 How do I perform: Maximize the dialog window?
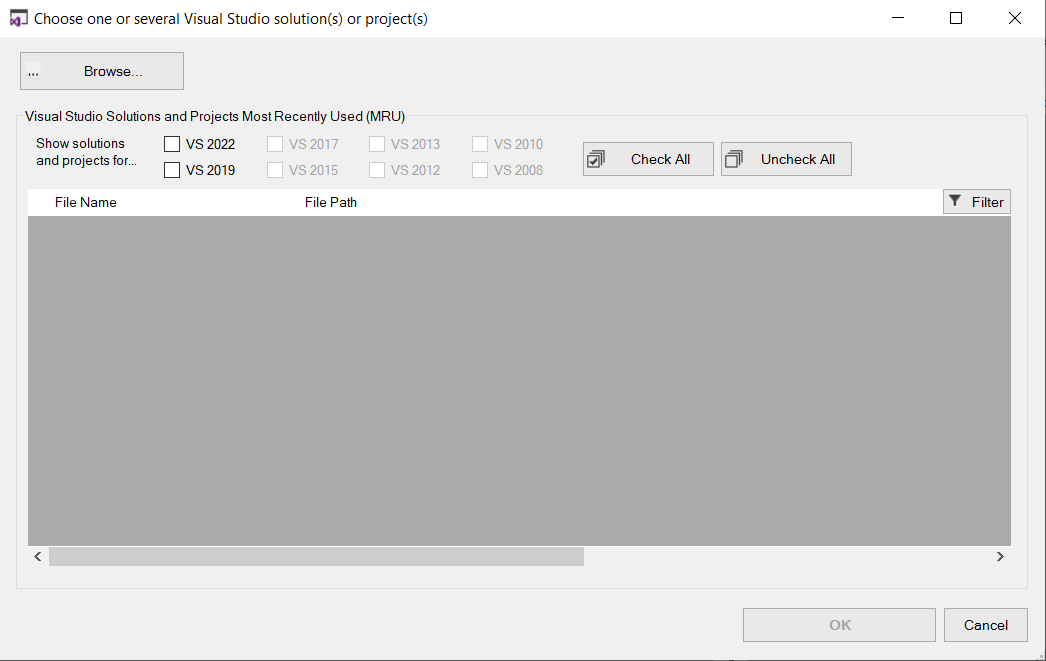(x=956, y=18)
